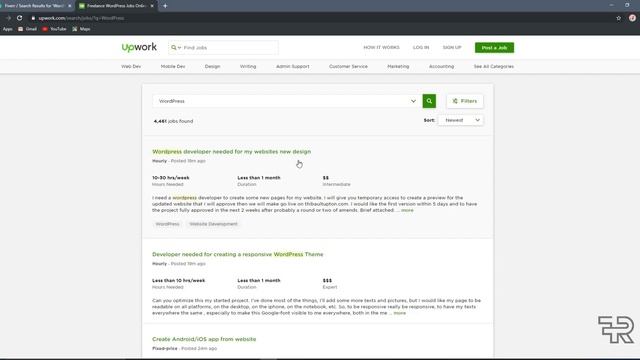640x360 pixels.
Task: Click the '4,461 jobs found' text
Action: click(173, 121)
